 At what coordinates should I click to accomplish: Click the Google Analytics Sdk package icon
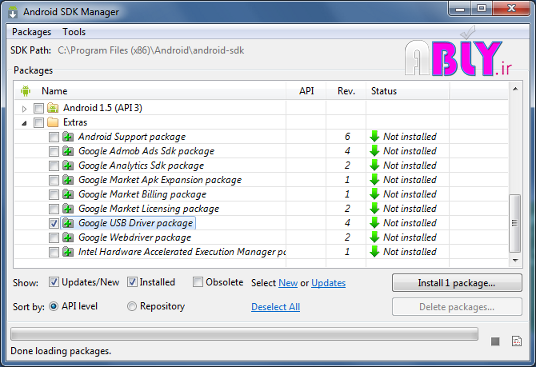click(x=68, y=165)
